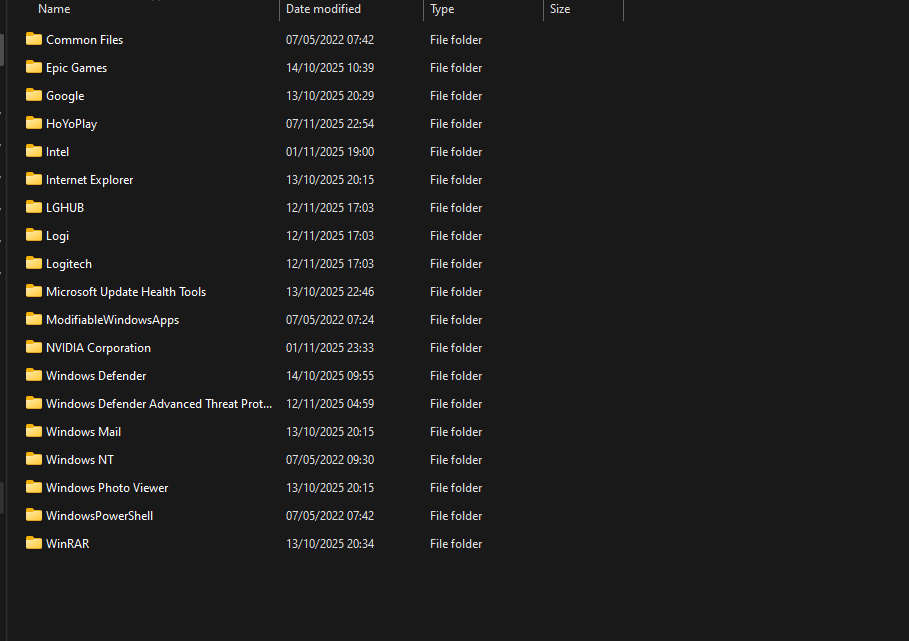Select the Windows Defender folder icon

coord(34,375)
